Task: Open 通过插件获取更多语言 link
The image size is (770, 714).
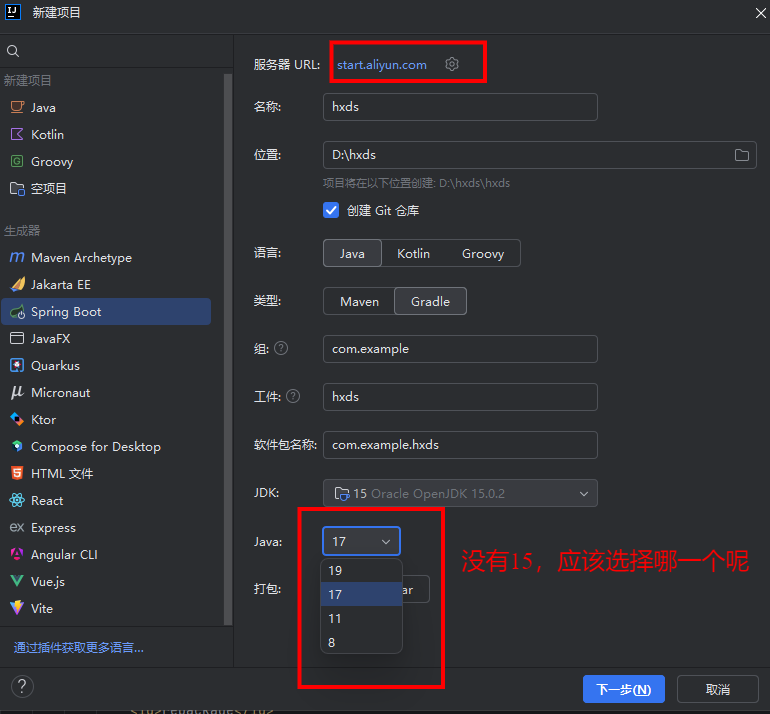Action: pyautogui.click(x=79, y=648)
